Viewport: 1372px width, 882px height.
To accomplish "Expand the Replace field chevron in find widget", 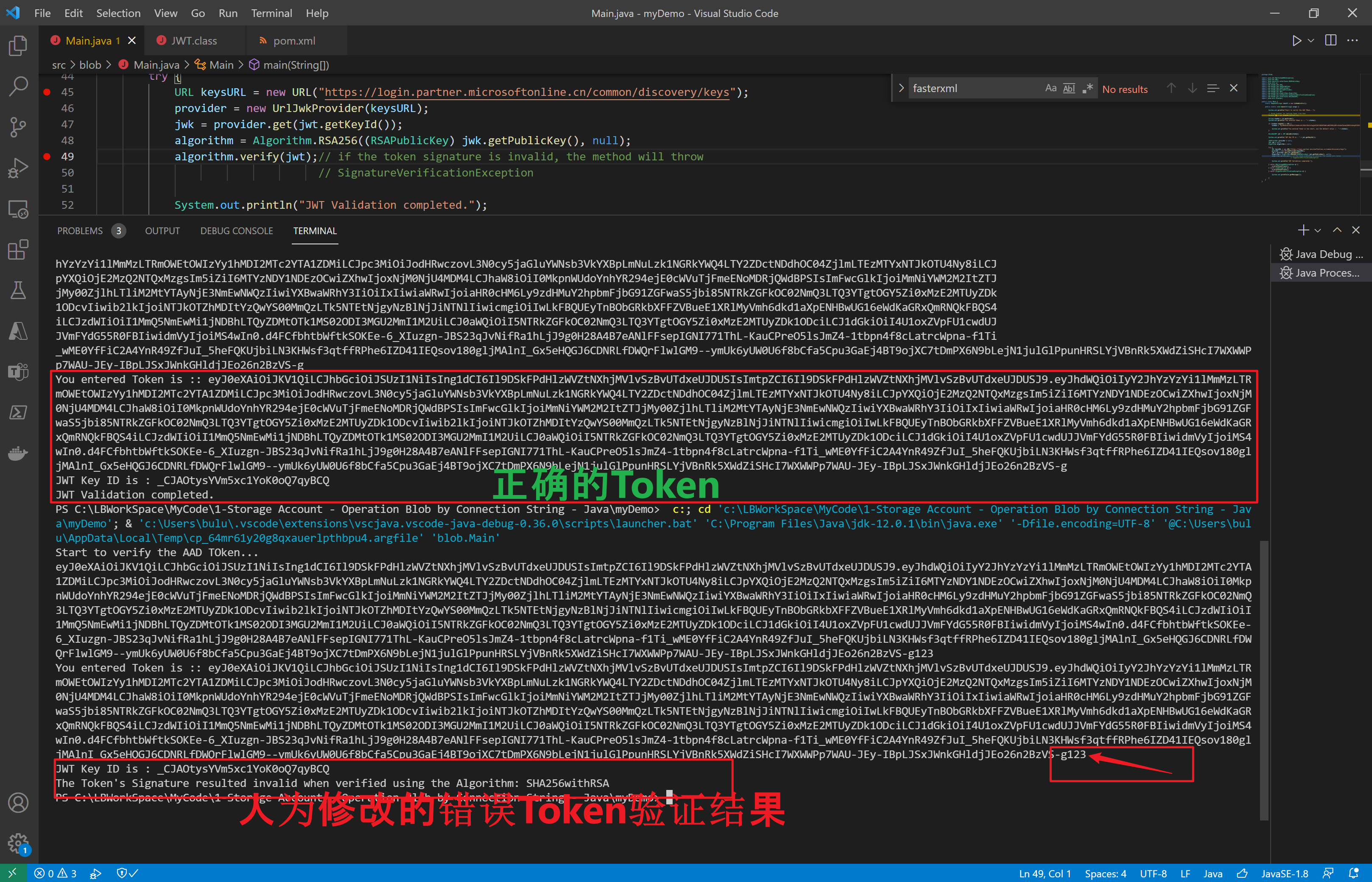I will [901, 88].
